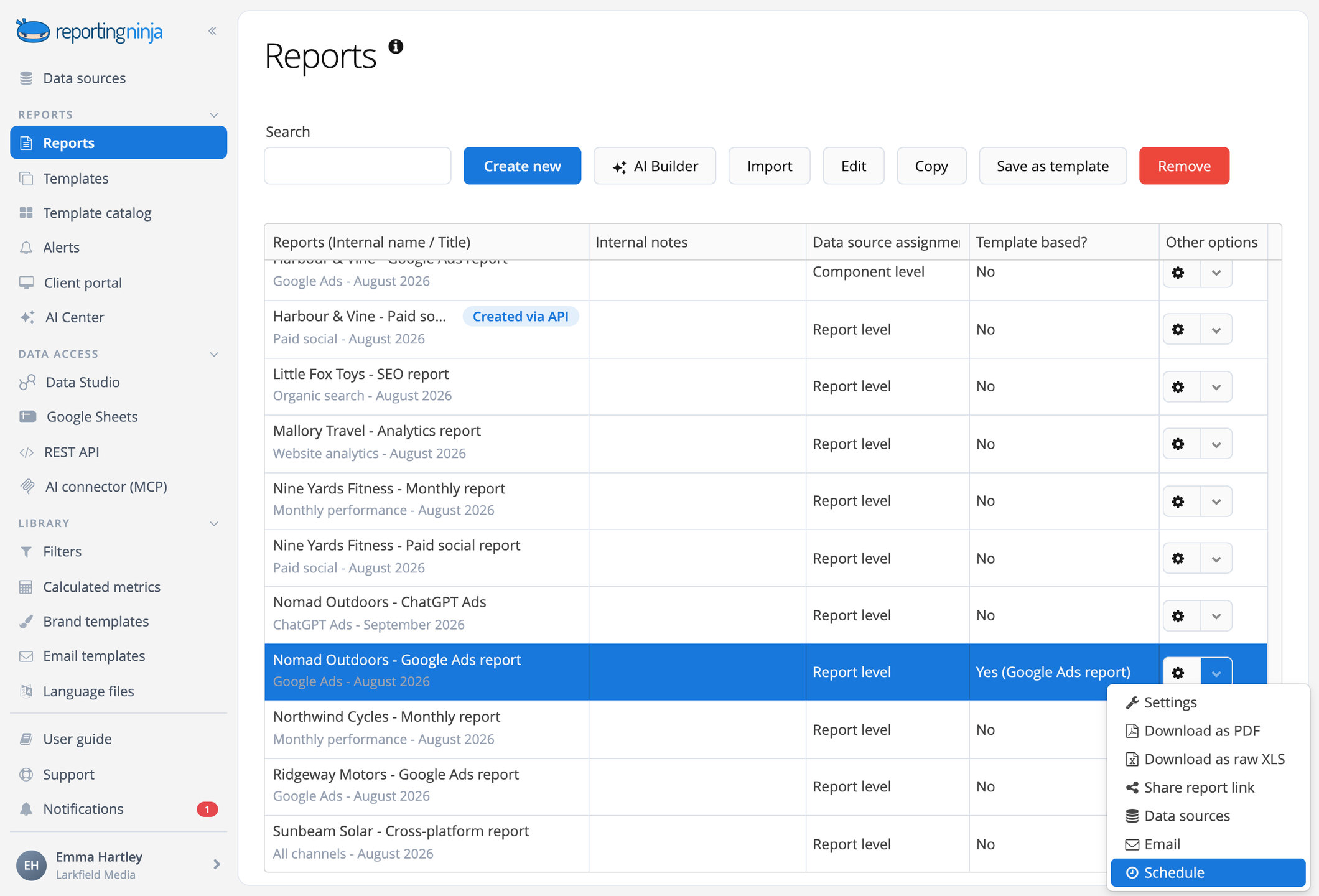Viewport: 1319px width, 896px height.
Task: Open Template catalog in sidebar
Action: (x=118, y=213)
